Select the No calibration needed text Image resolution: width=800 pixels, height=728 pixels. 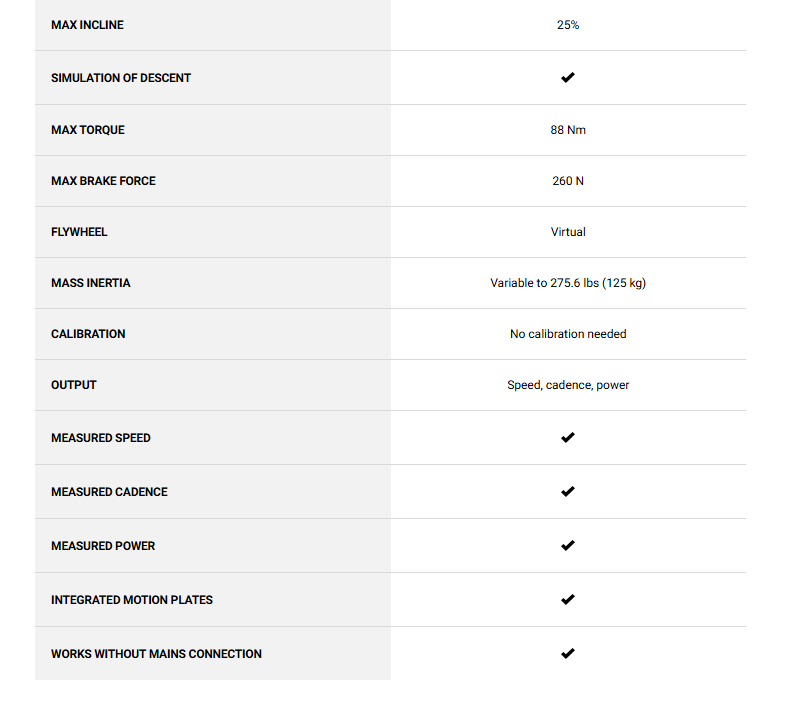568,334
